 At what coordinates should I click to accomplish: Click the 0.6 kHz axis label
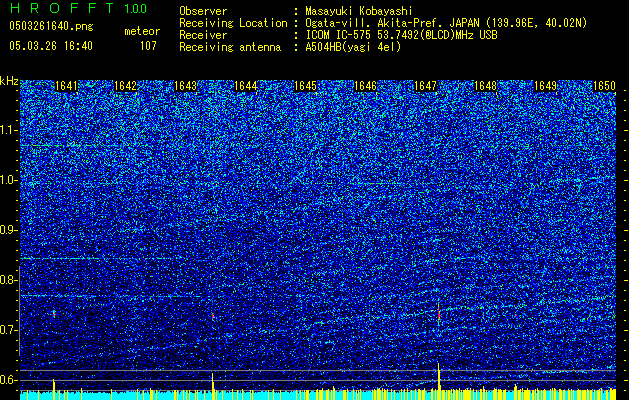pos(8,380)
